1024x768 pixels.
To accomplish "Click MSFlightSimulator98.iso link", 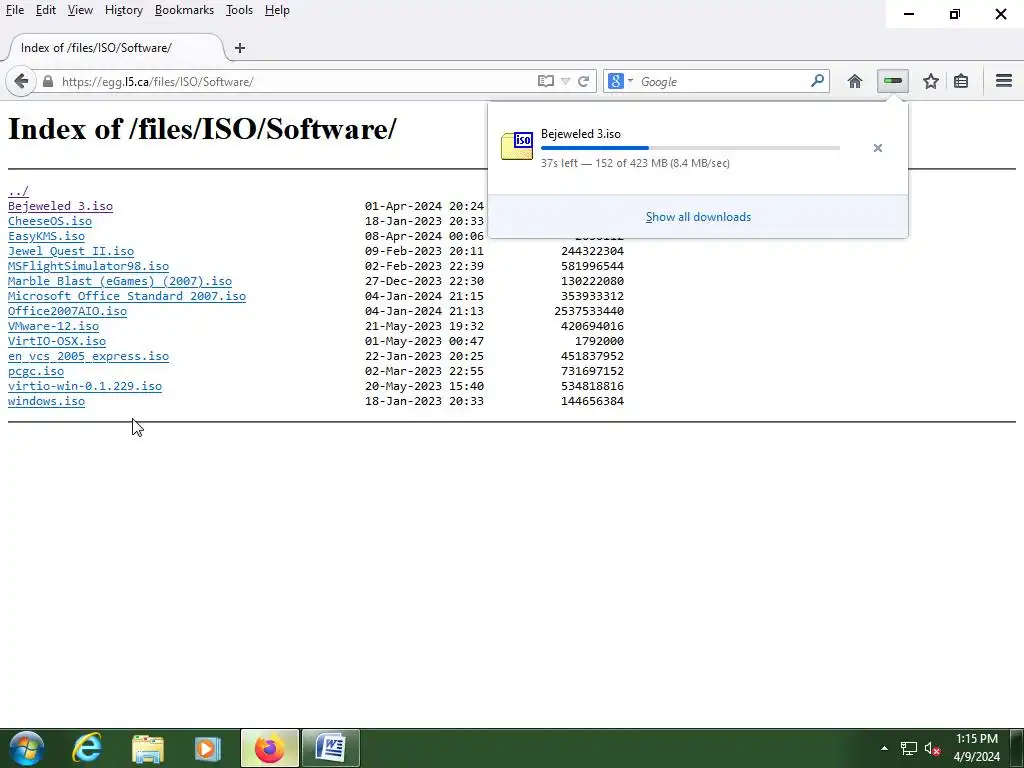I will coord(88,266).
